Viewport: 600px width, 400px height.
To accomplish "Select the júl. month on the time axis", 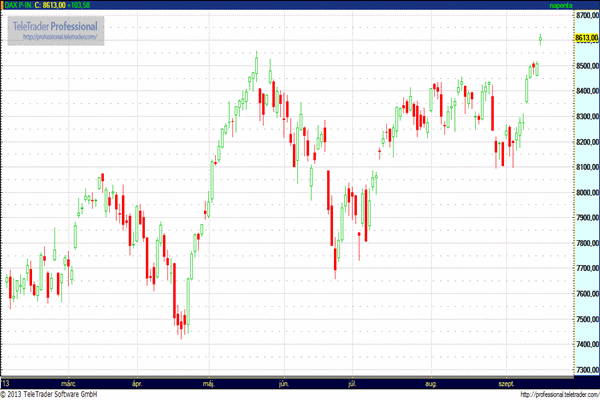I will tap(352, 383).
